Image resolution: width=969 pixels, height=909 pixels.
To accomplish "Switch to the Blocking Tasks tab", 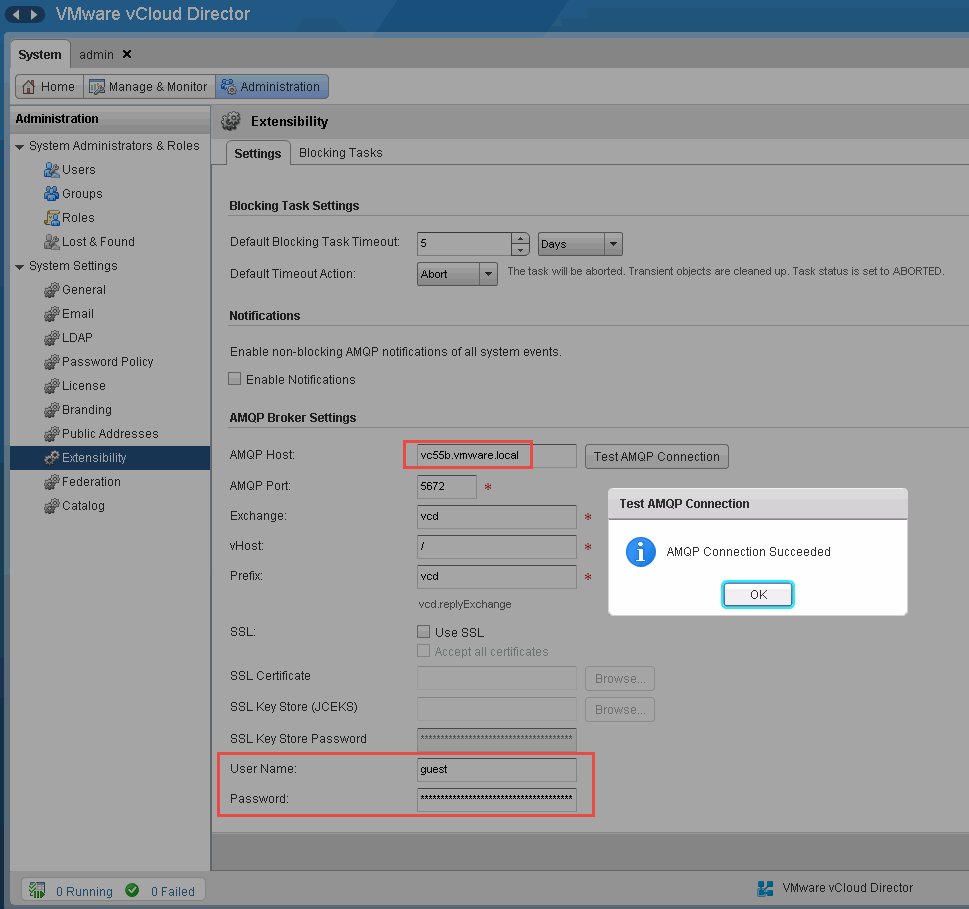I will click(x=340, y=153).
